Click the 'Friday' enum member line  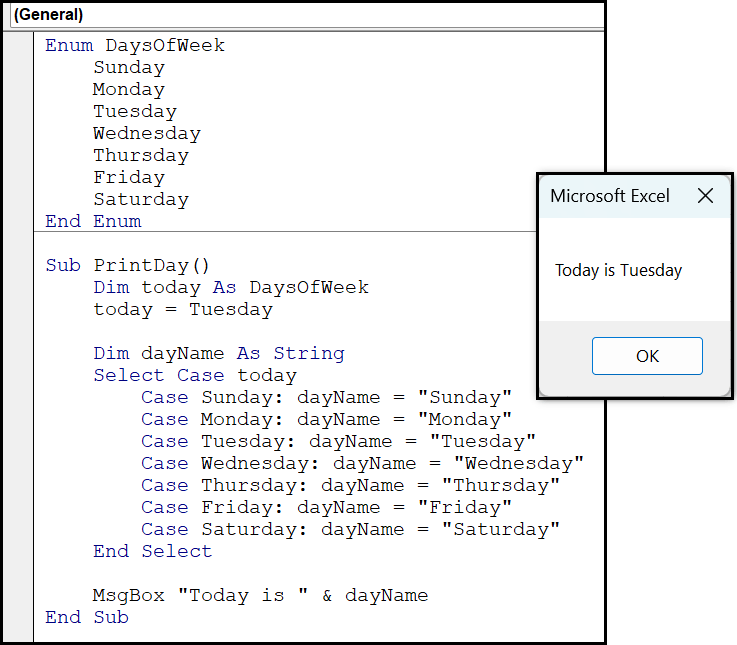point(129,177)
